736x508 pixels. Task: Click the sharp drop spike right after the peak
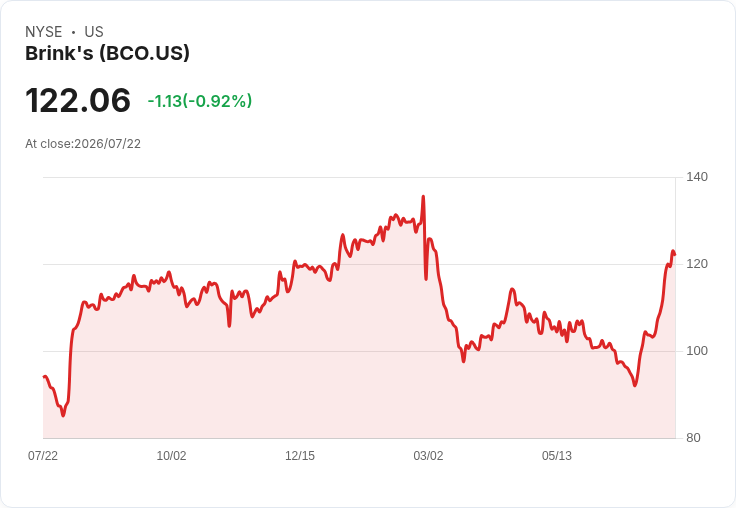(x=426, y=279)
